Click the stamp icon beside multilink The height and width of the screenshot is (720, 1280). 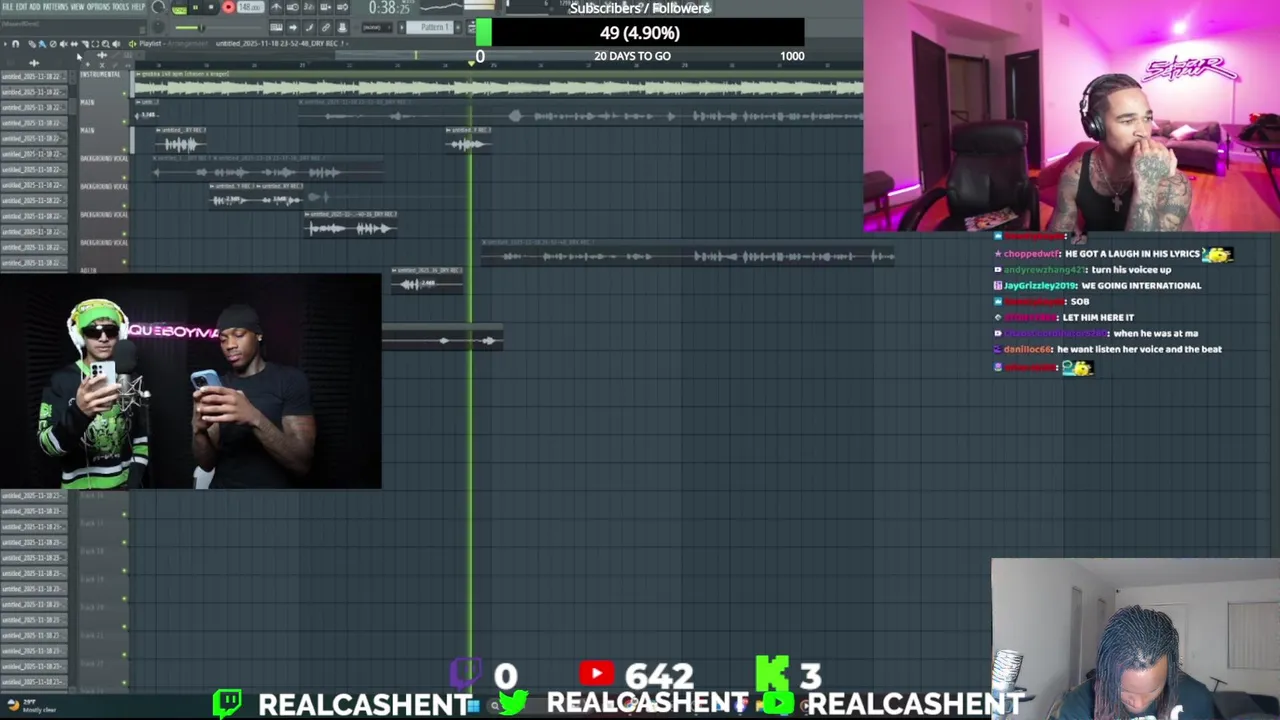tap(342, 27)
